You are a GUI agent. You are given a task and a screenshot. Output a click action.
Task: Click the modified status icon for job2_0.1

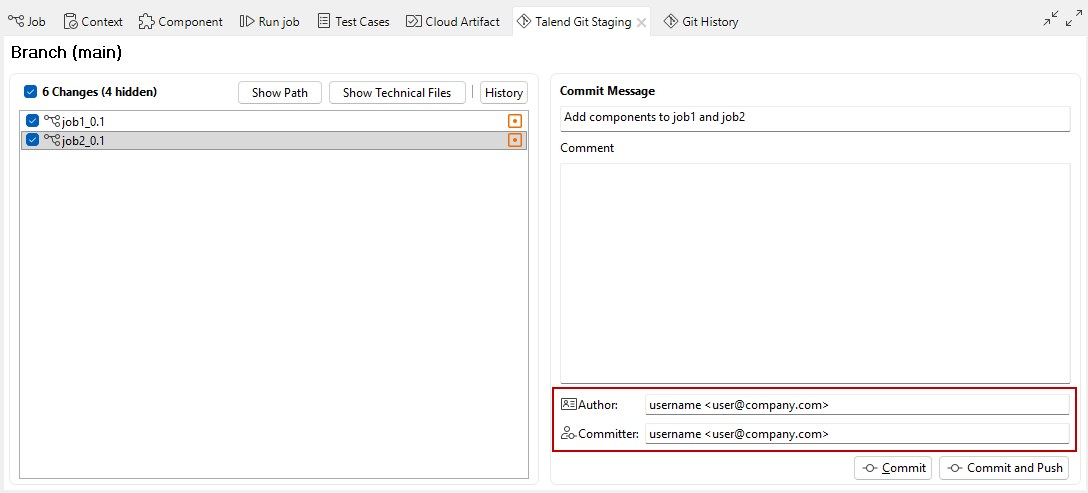(515, 140)
